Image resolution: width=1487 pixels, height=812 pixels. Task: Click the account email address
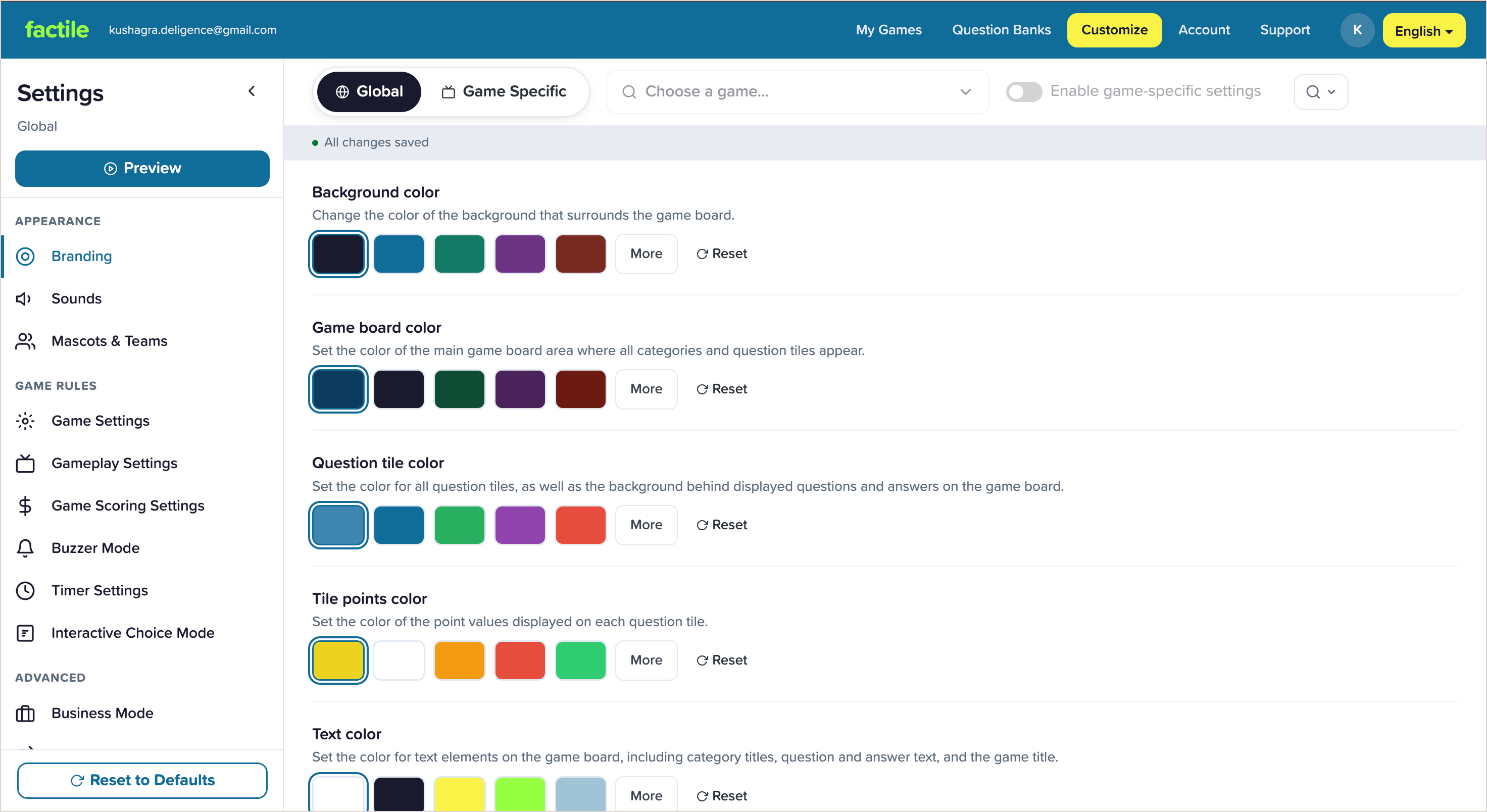pos(192,30)
